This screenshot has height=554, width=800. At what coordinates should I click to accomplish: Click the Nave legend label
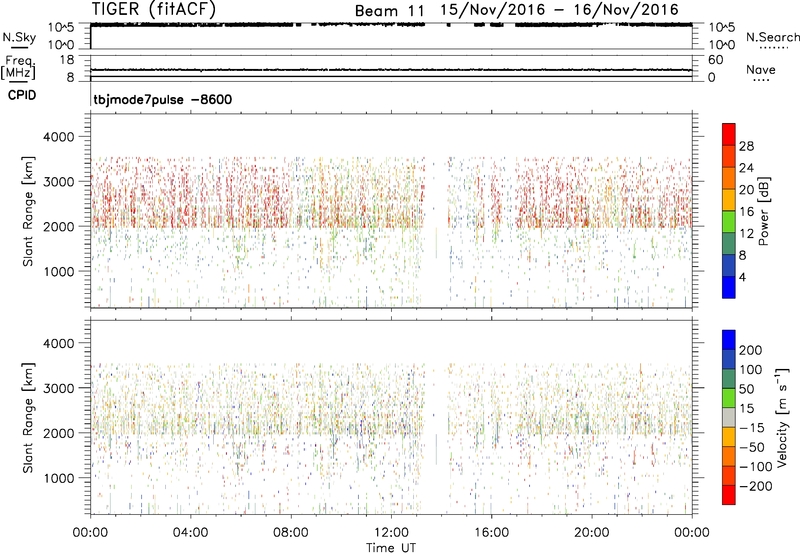761,69
